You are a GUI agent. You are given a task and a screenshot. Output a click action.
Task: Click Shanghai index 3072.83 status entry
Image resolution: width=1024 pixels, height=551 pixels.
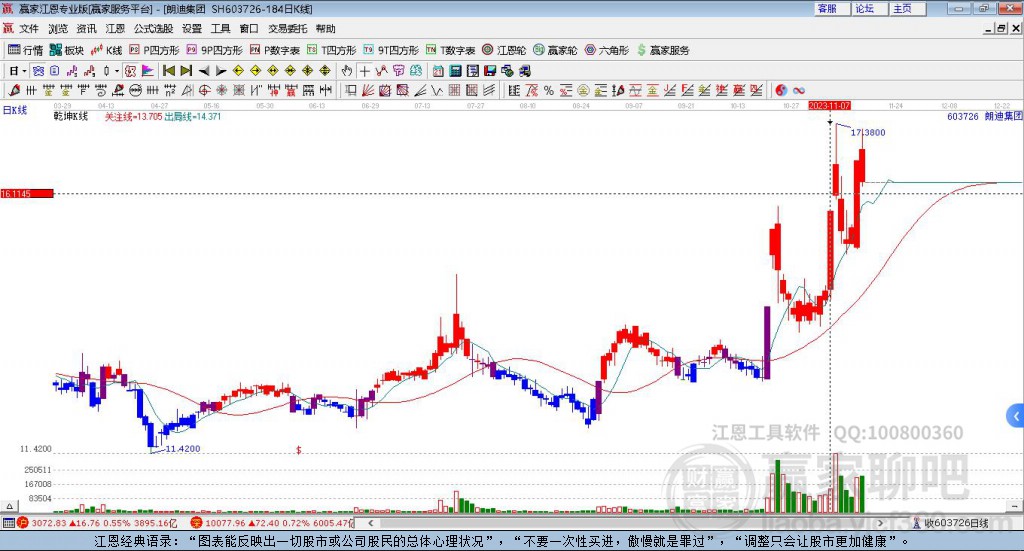97,523
